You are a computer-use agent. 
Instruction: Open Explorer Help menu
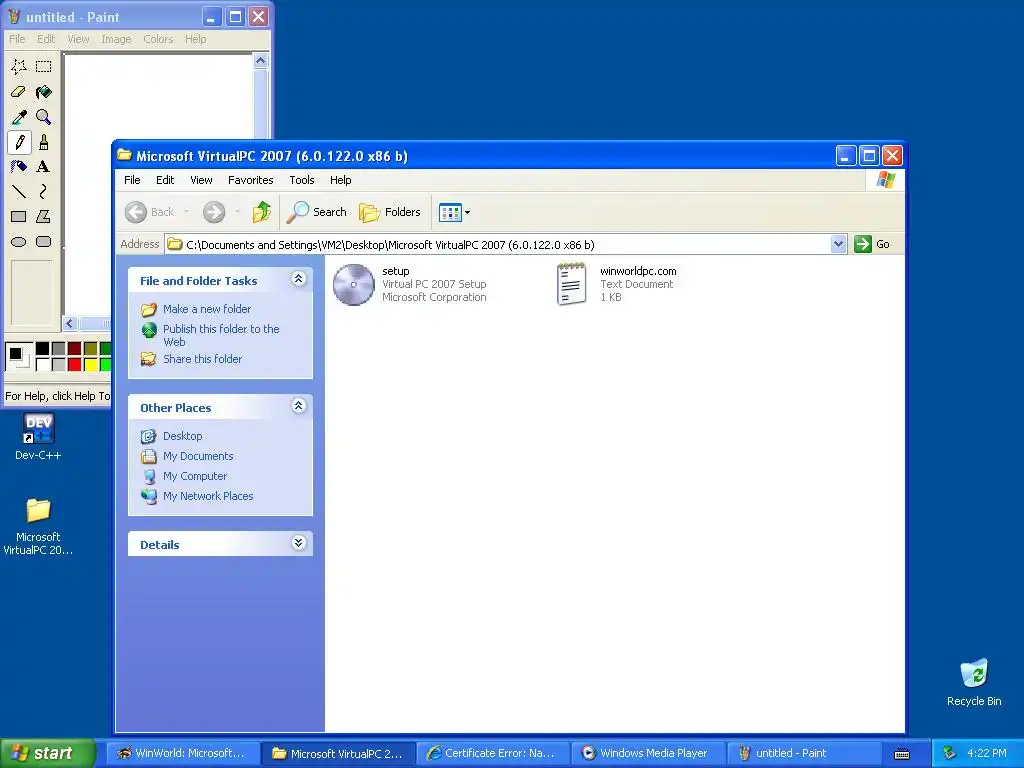point(340,180)
